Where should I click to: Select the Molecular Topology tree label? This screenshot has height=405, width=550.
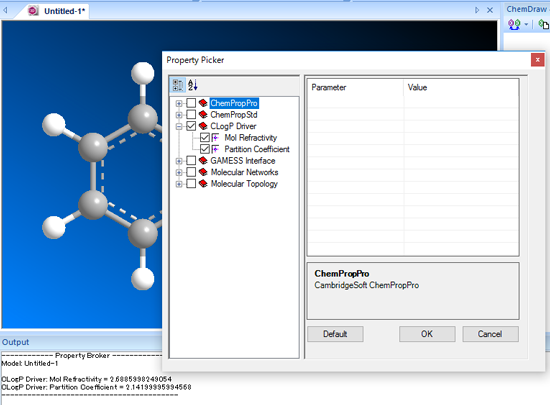pyautogui.click(x=244, y=184)
